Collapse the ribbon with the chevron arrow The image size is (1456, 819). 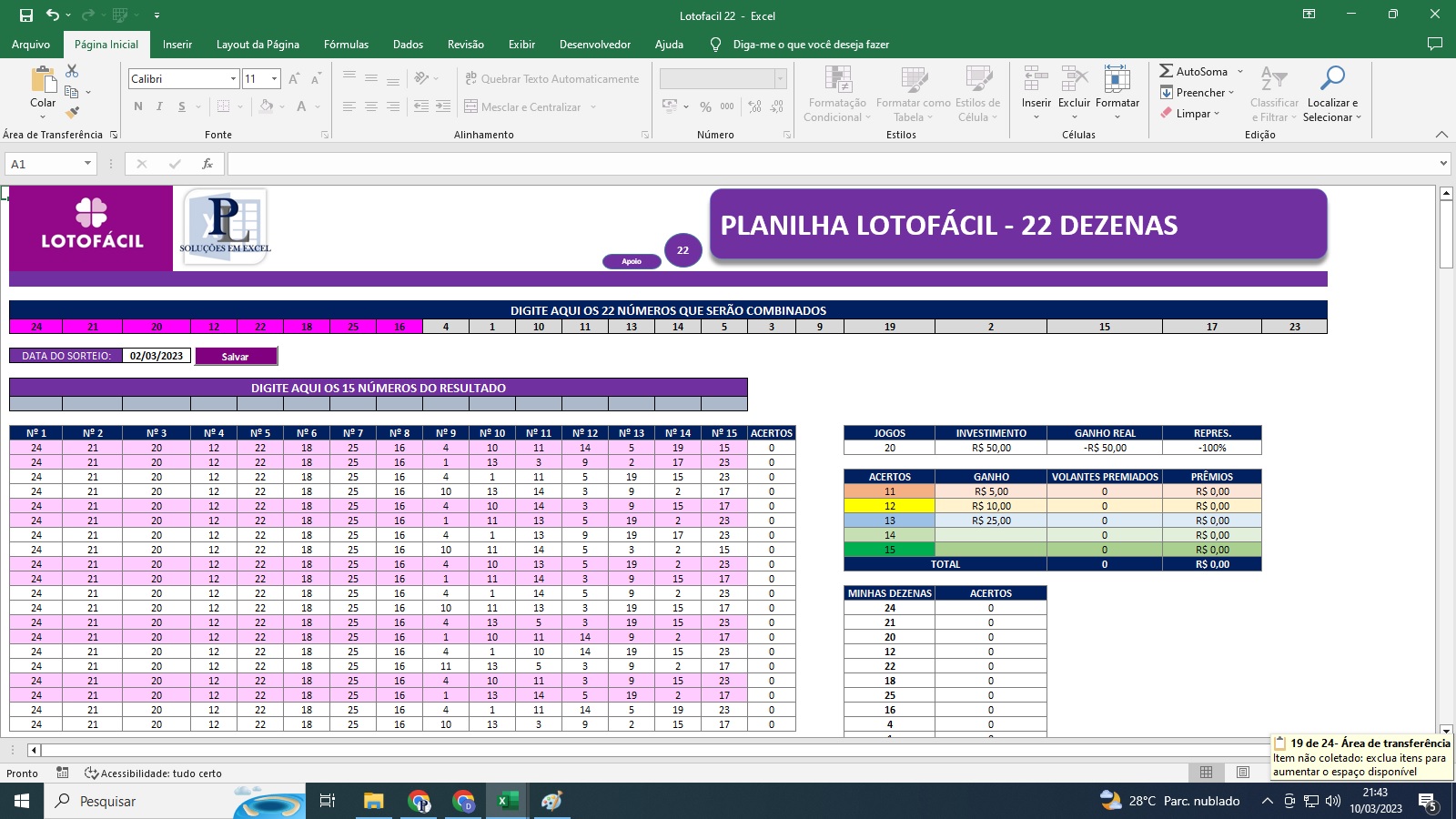[1441, 135]
